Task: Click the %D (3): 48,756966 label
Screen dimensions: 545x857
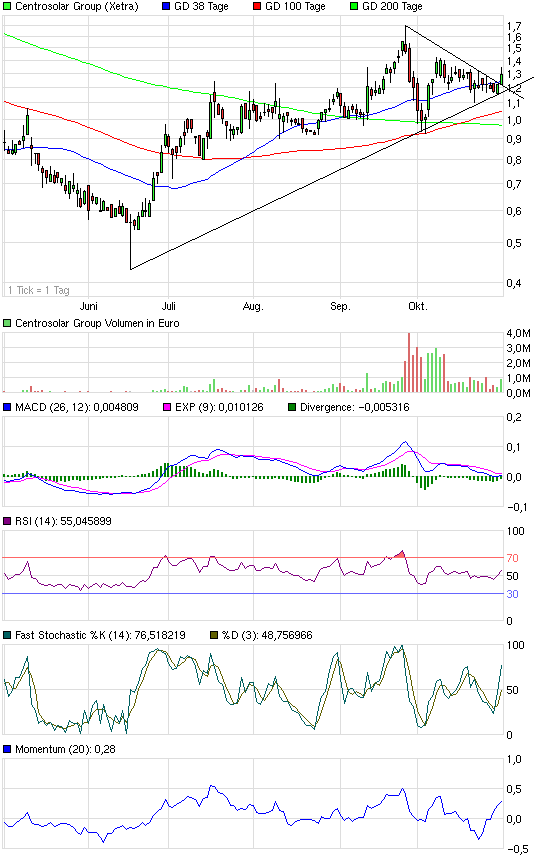Action: [x=267, y=636]
